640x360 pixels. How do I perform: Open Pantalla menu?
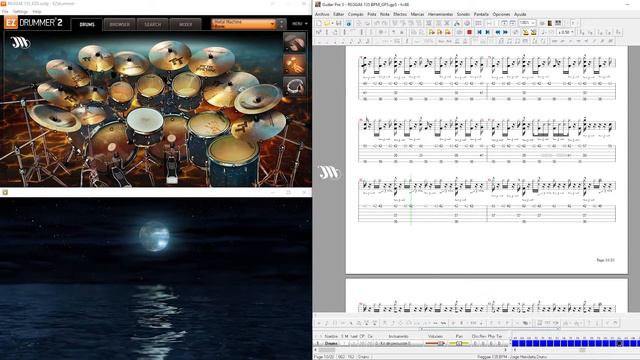click(481, 14)
